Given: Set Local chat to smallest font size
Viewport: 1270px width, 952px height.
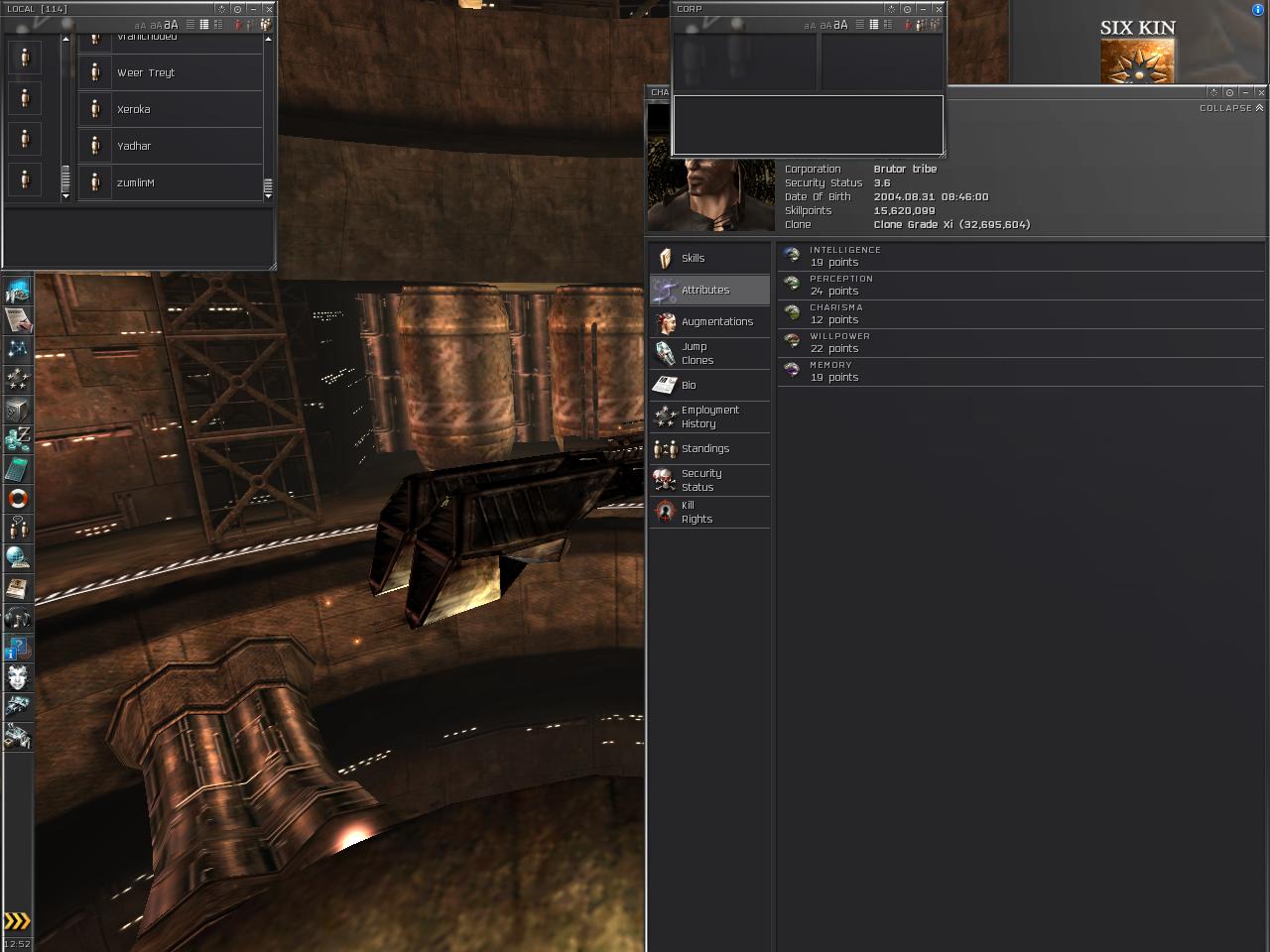Looking at the screenshot, I should point(139,26).
